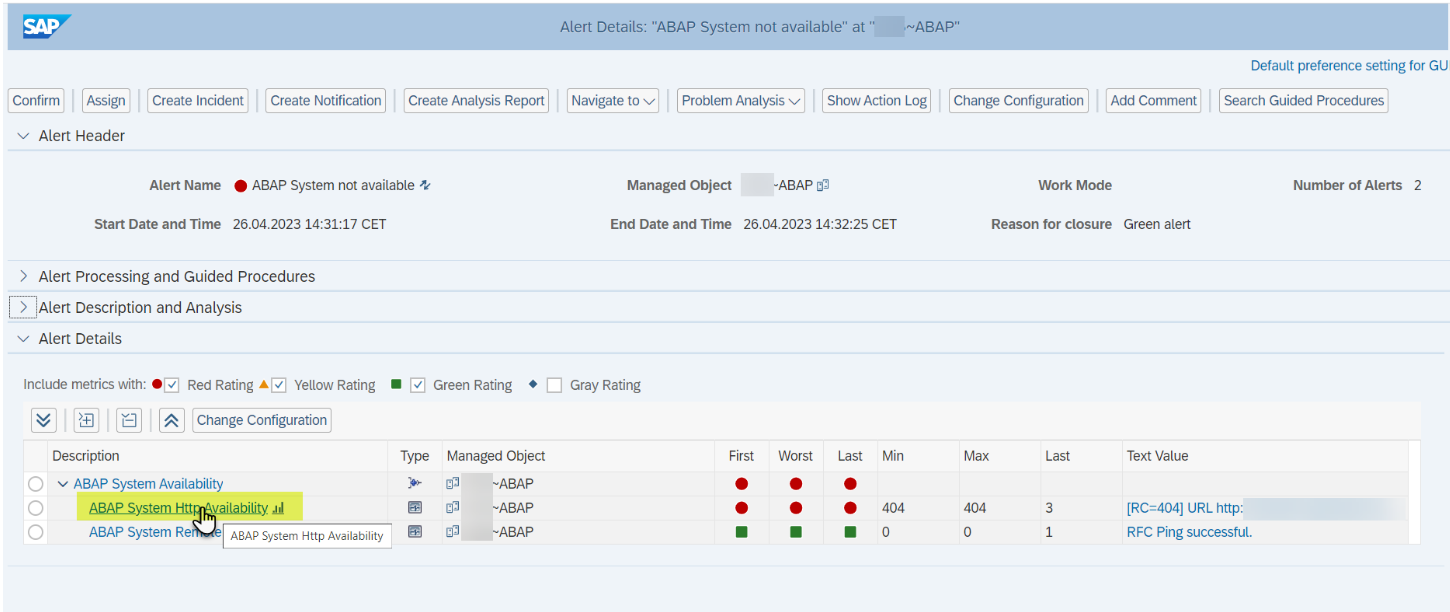Select radio button for ABAP System Remote row
The width and height of the screenshot is (1450, 612).
click(36, 532)
